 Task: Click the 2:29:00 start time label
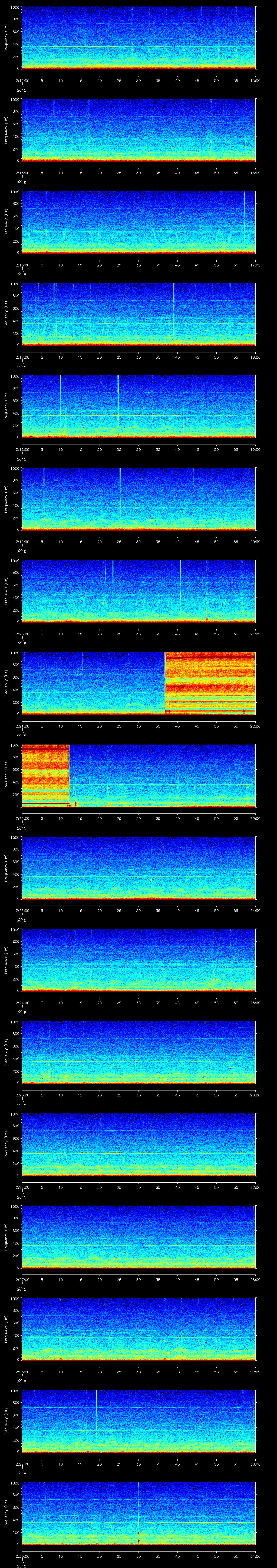point(22,1464)
